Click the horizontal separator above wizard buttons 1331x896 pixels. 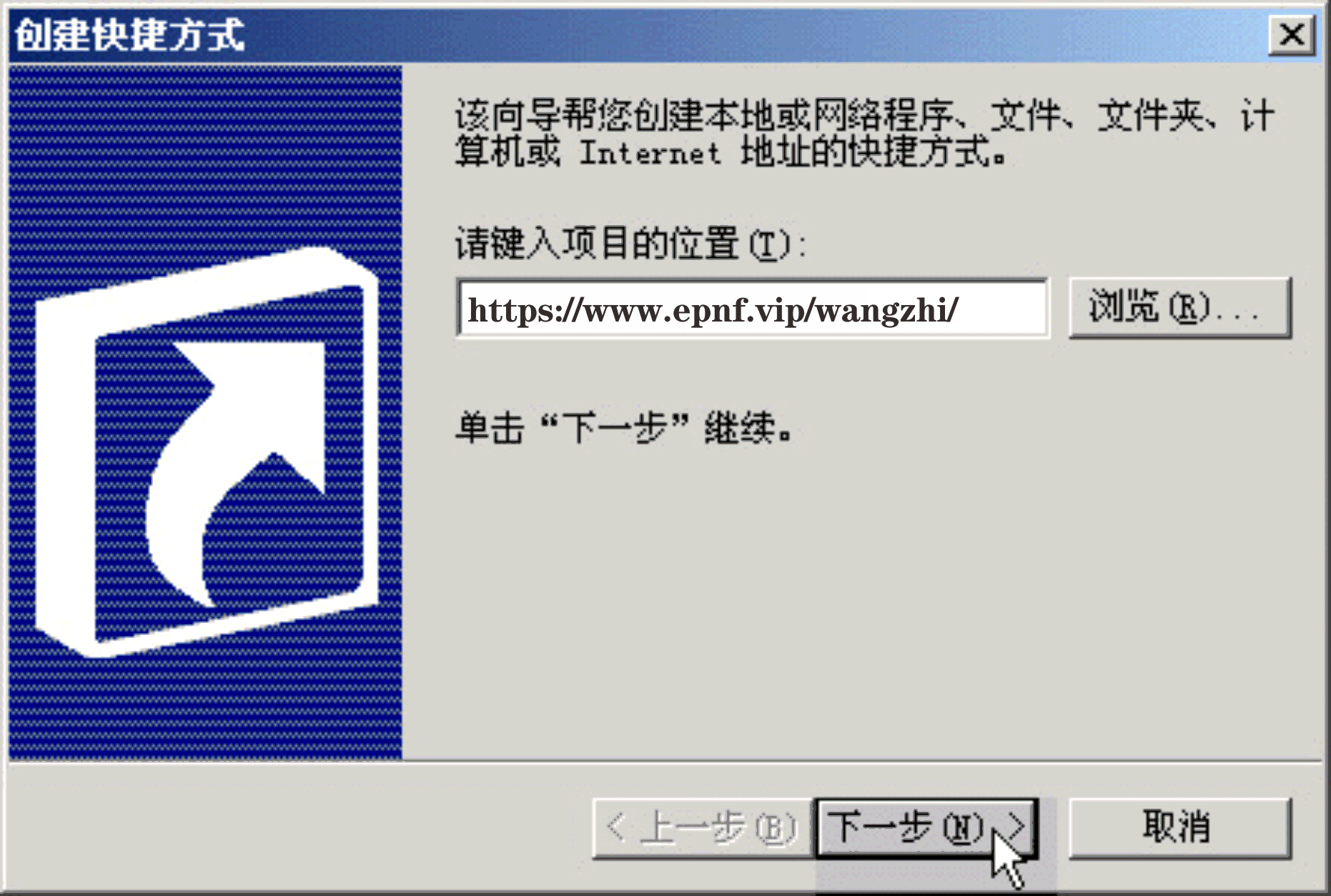point(665,762)
